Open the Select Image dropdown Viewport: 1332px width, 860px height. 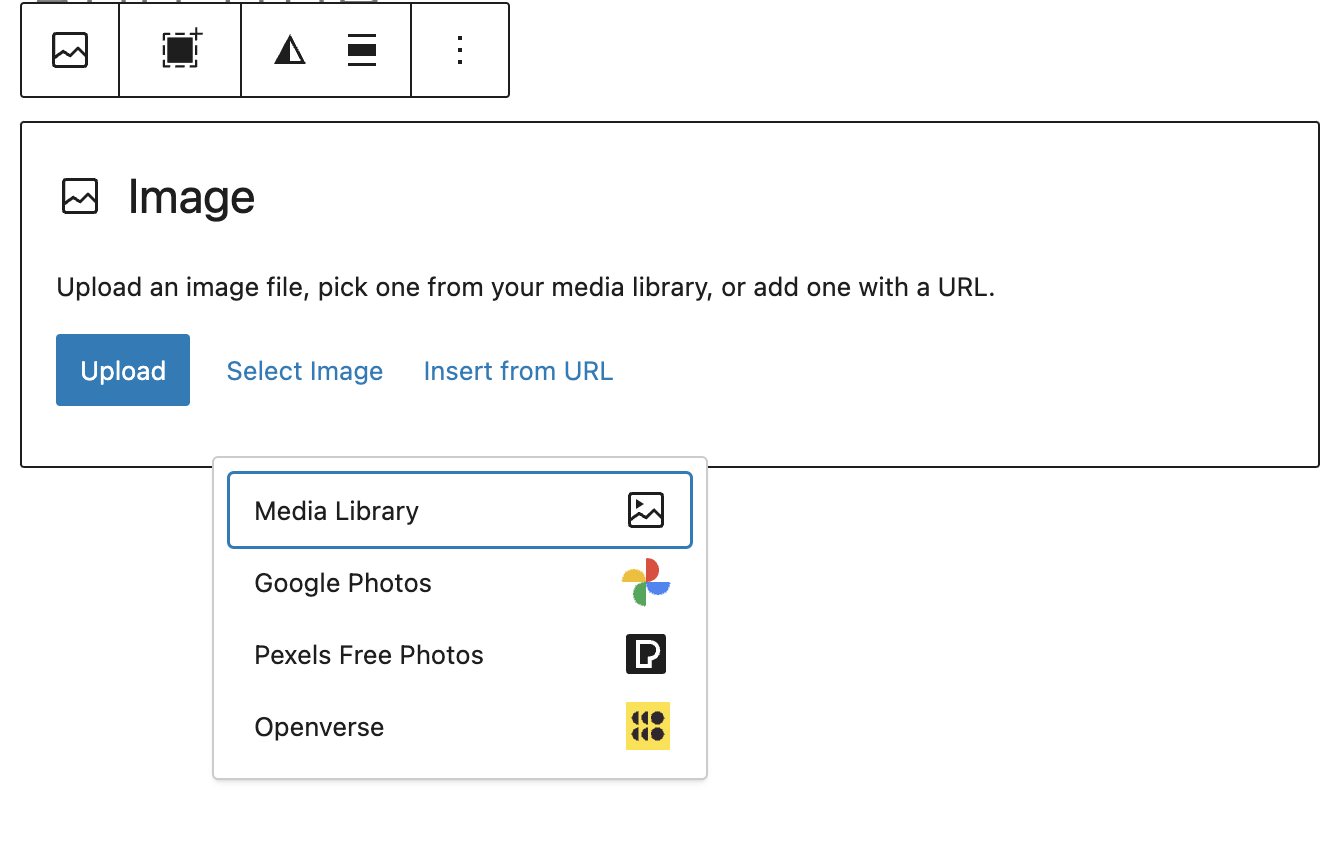(305, 371)
